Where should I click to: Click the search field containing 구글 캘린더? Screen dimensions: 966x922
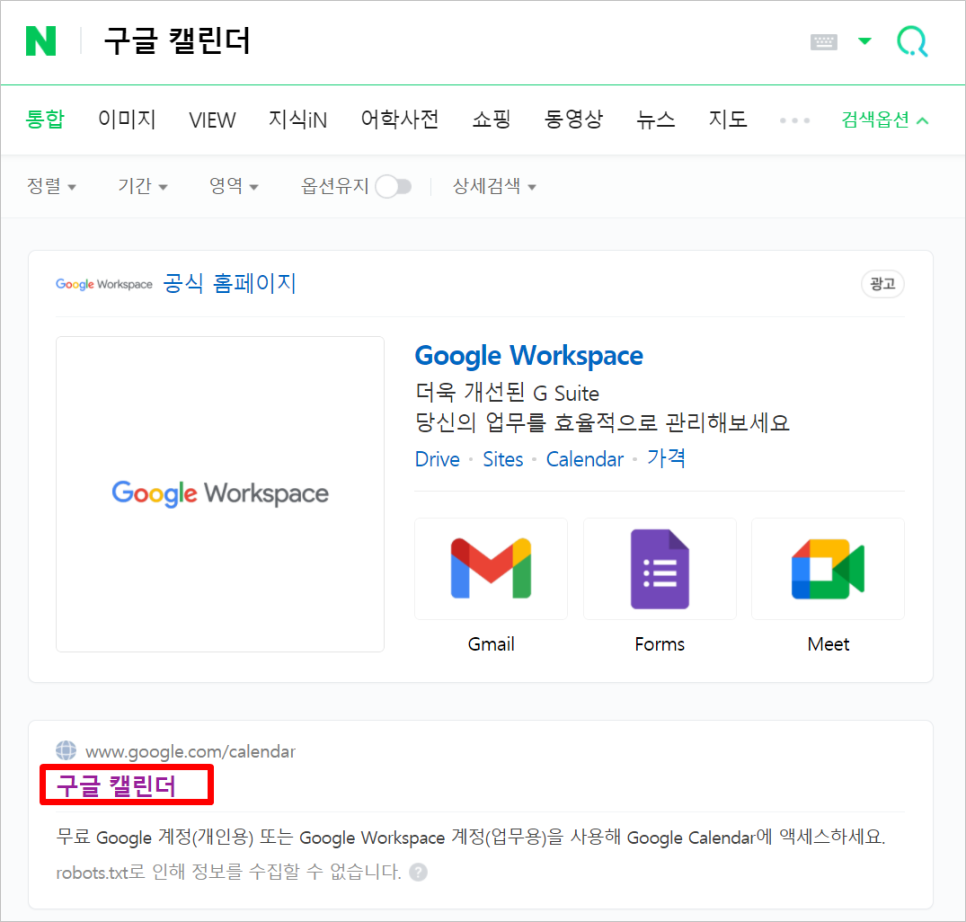pyautogui.click(x=177, y=41)
